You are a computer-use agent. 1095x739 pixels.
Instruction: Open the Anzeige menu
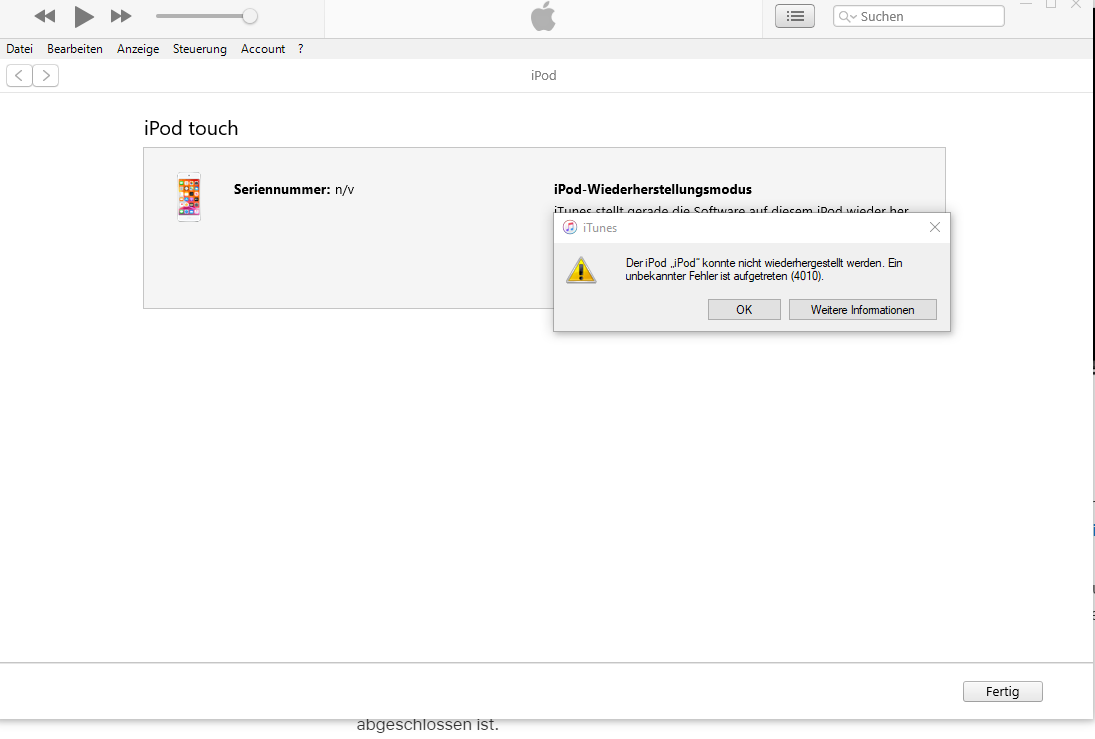point(138,49)
